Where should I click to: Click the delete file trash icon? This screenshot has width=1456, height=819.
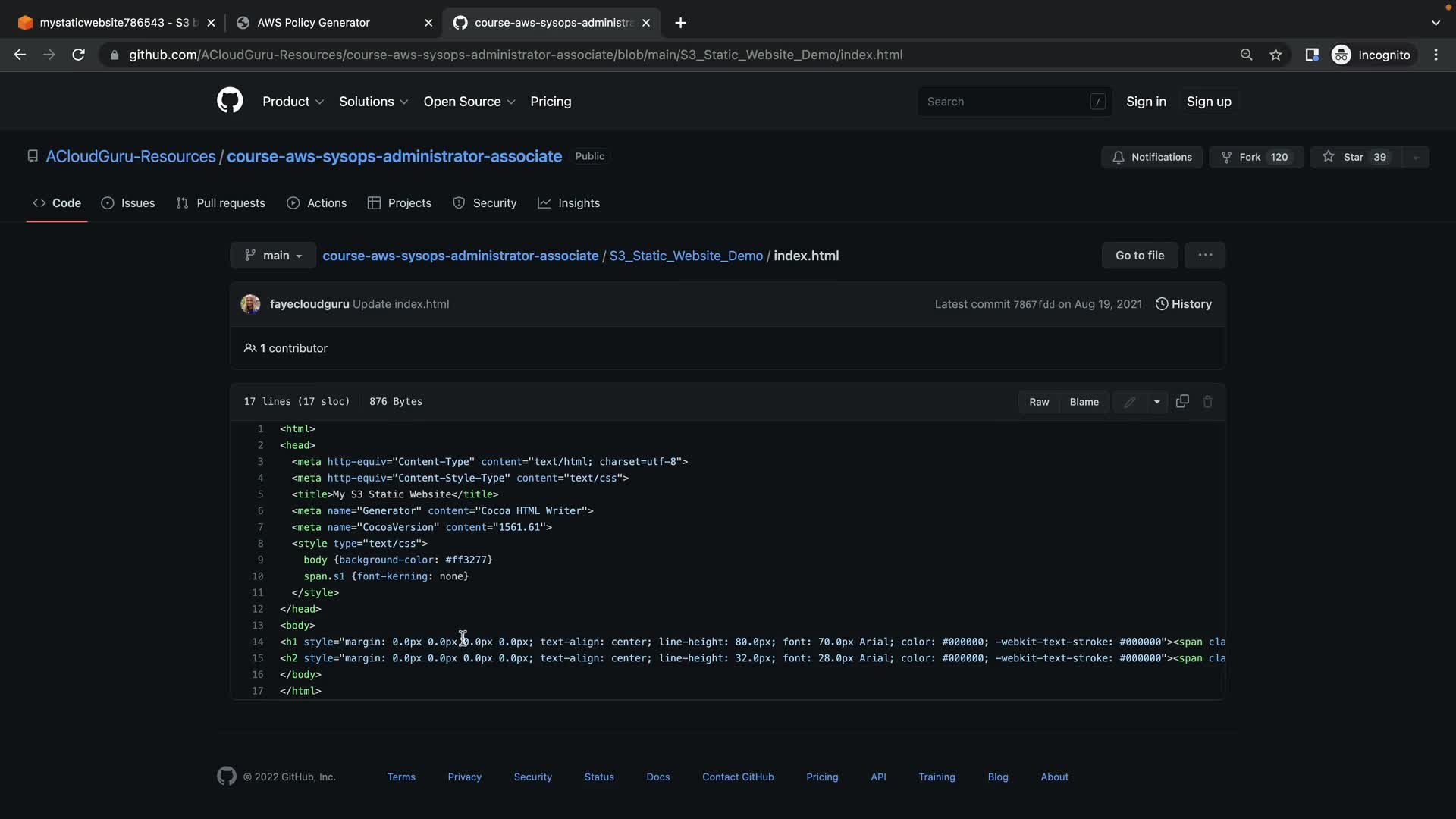(1208, 402)
